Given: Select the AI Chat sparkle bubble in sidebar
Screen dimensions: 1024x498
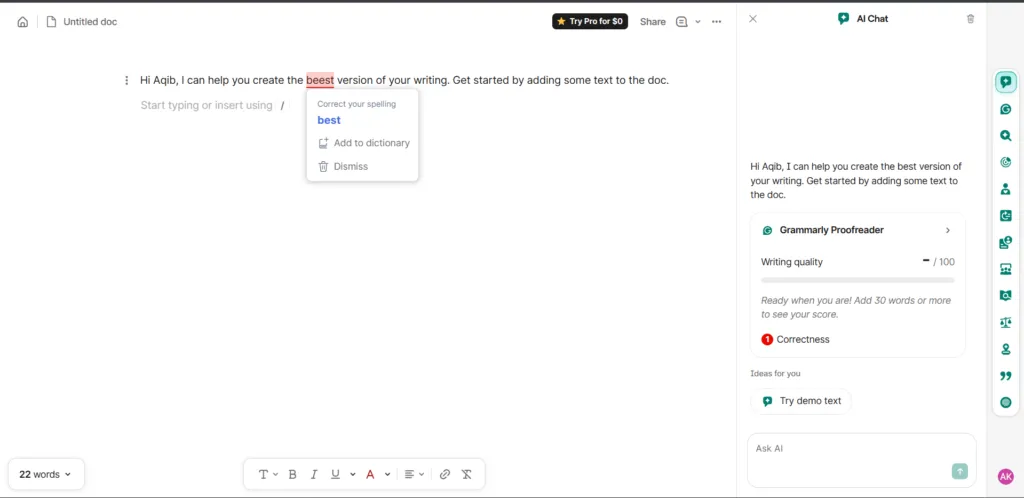Looking at the screenshot, I should point(1006,82).
